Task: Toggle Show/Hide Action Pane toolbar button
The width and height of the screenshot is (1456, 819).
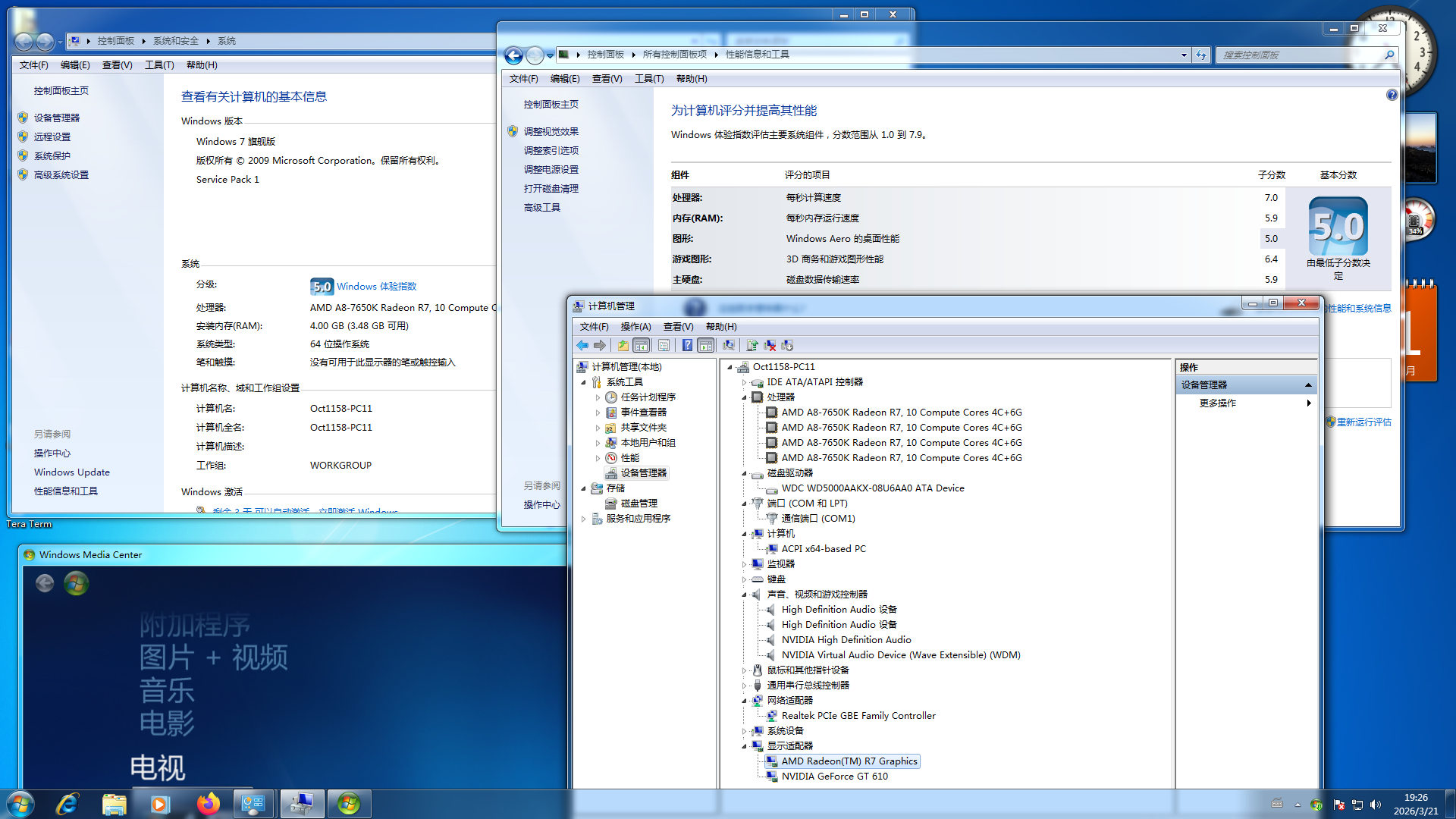Action: click(x=706, y=346)
